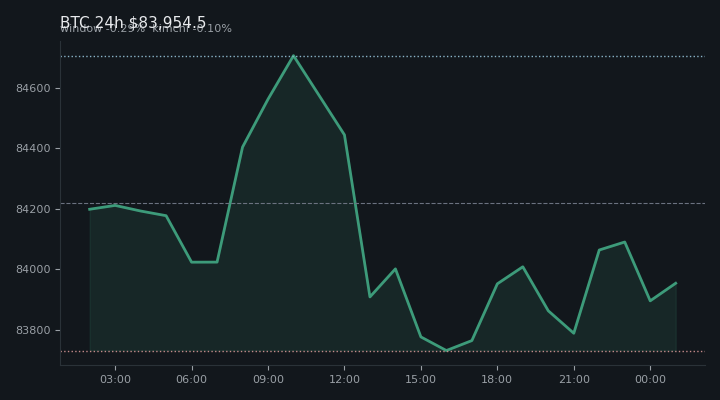The image size is (720, 400).
Task: Click the final data point of price line
Action: click(676, 283)
